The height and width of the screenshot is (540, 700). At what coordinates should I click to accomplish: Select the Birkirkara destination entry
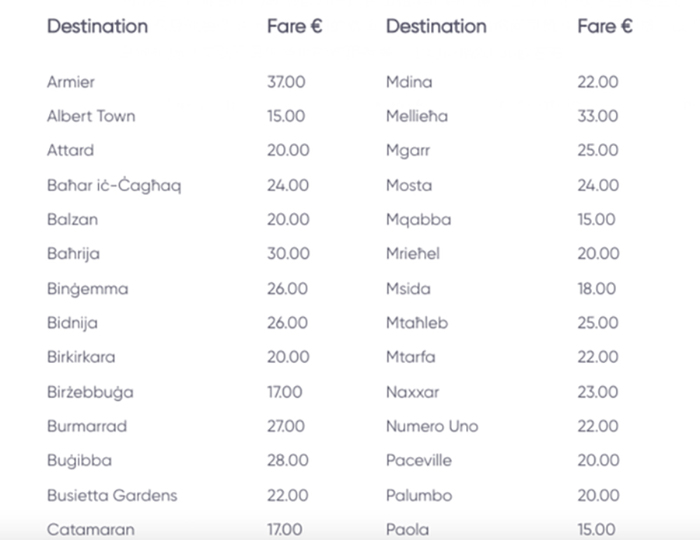[81, 357]
